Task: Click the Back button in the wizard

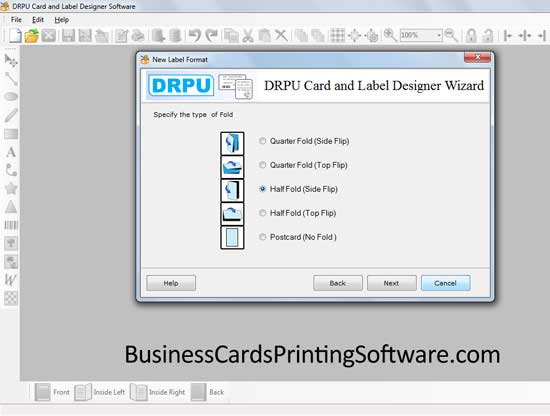Action: click(x=337, y=283)
